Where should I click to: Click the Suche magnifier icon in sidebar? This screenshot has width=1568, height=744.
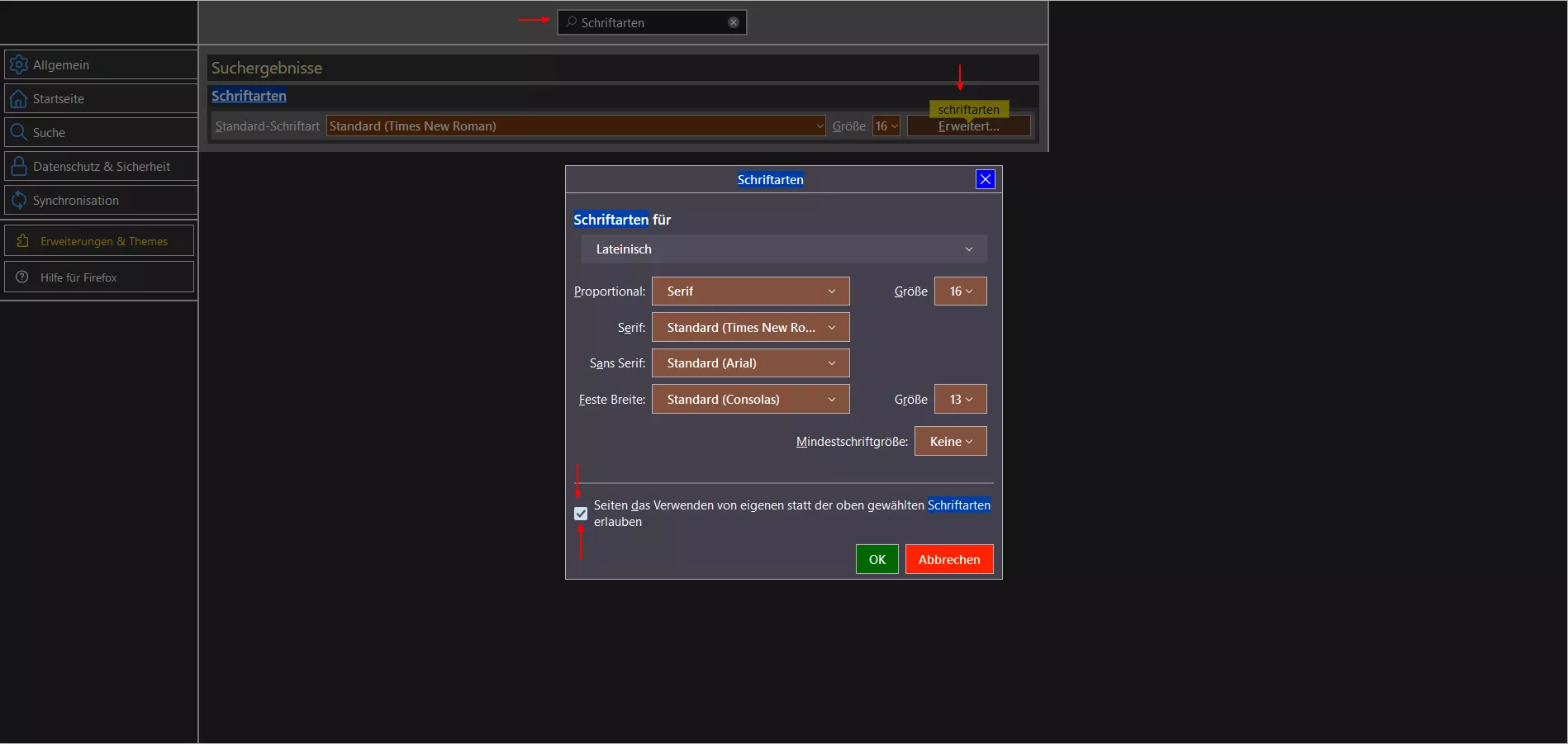pos(18,132)
